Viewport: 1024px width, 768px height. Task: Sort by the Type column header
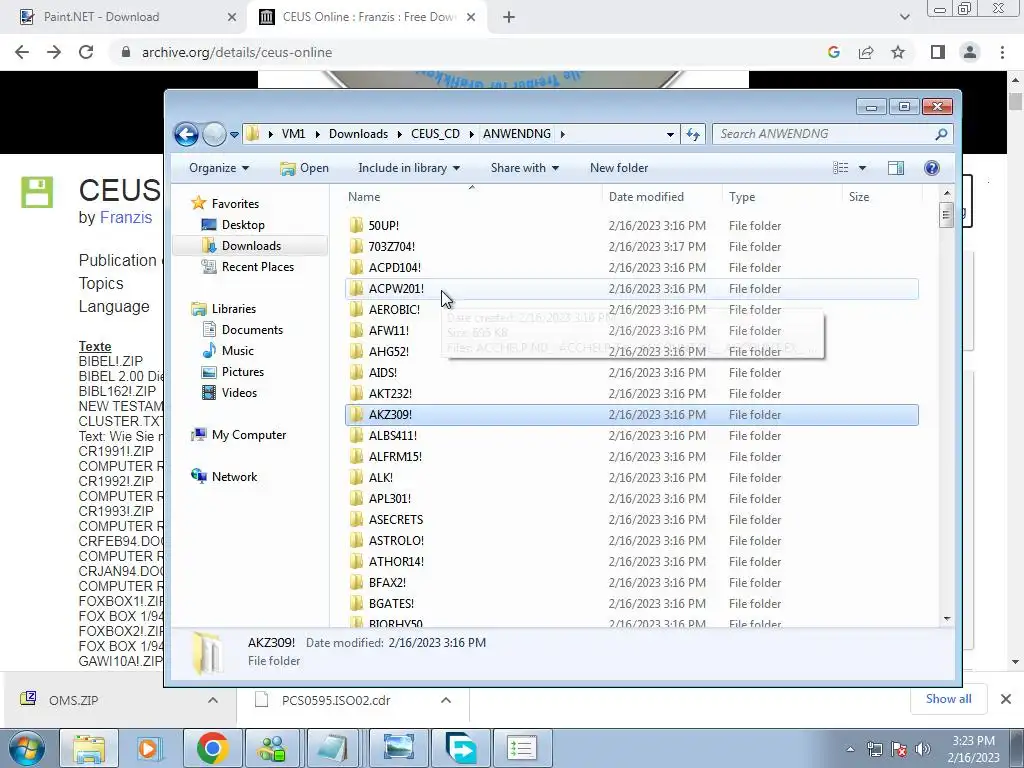click(x=782, y=197)
